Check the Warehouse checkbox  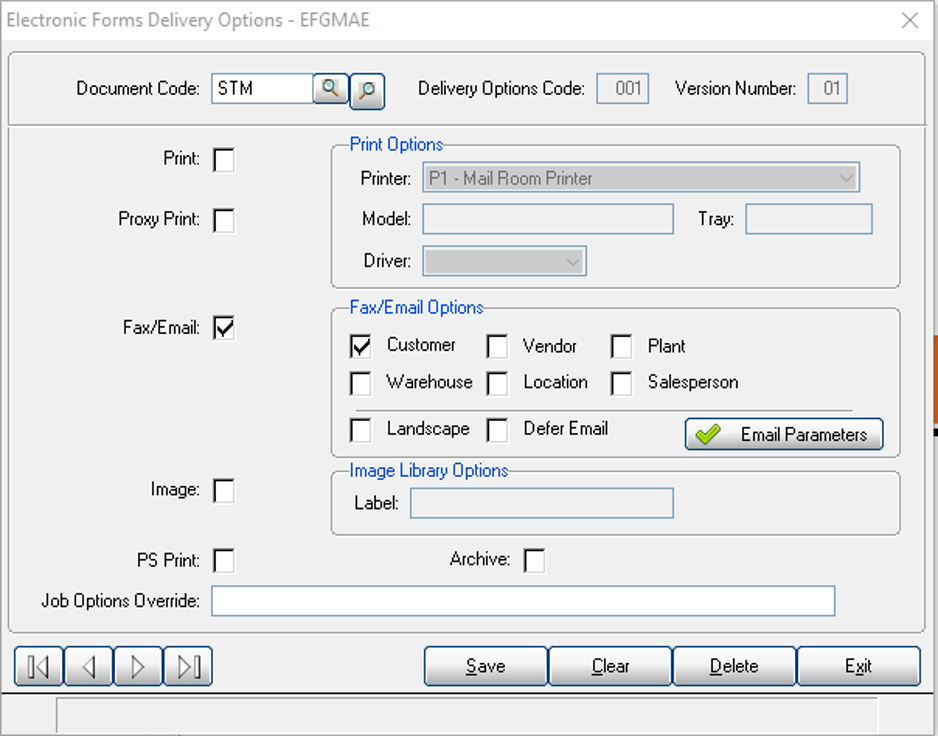point(361,384)
